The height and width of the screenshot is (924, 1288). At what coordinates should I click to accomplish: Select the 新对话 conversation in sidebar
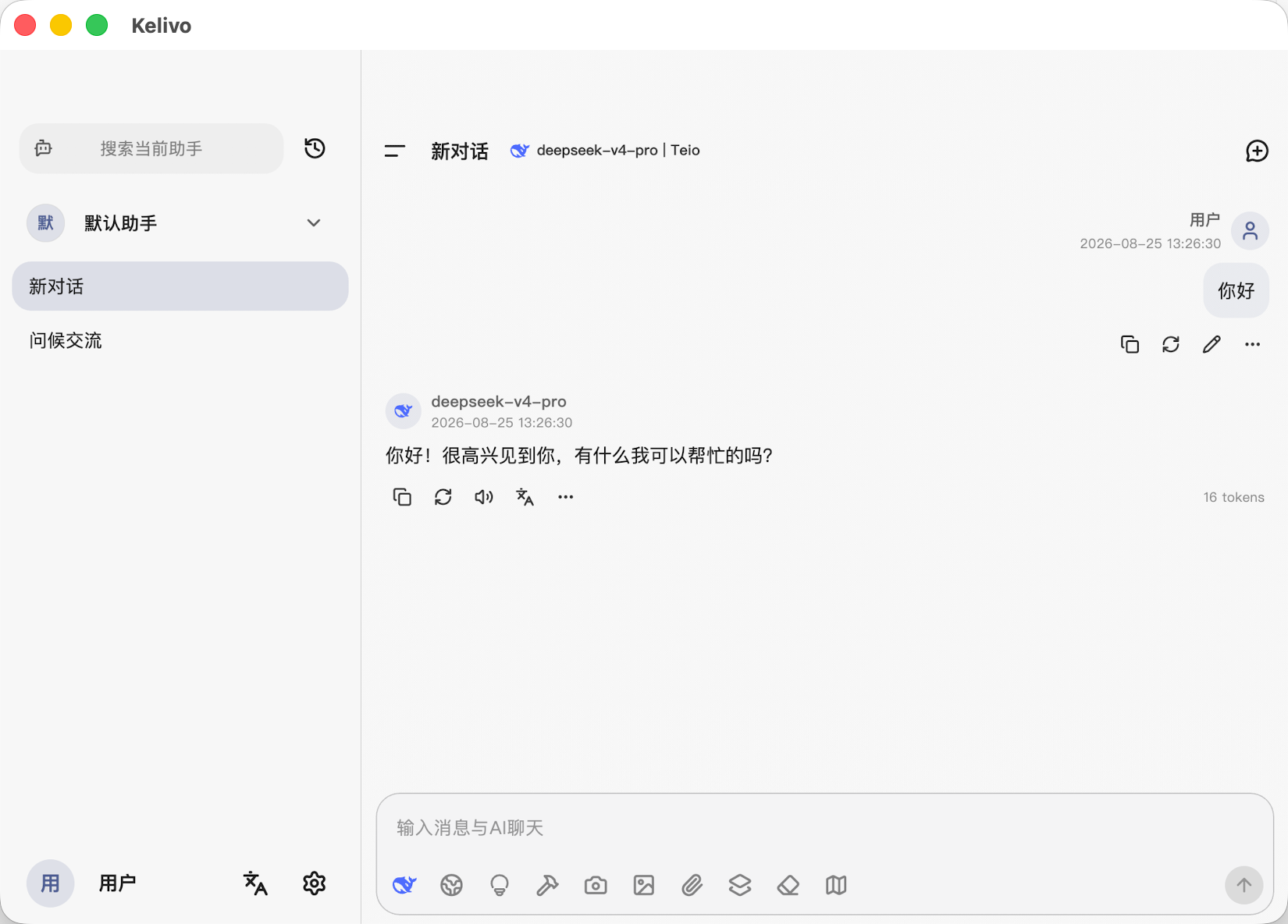pyautogui.click(x=180, y=286)
